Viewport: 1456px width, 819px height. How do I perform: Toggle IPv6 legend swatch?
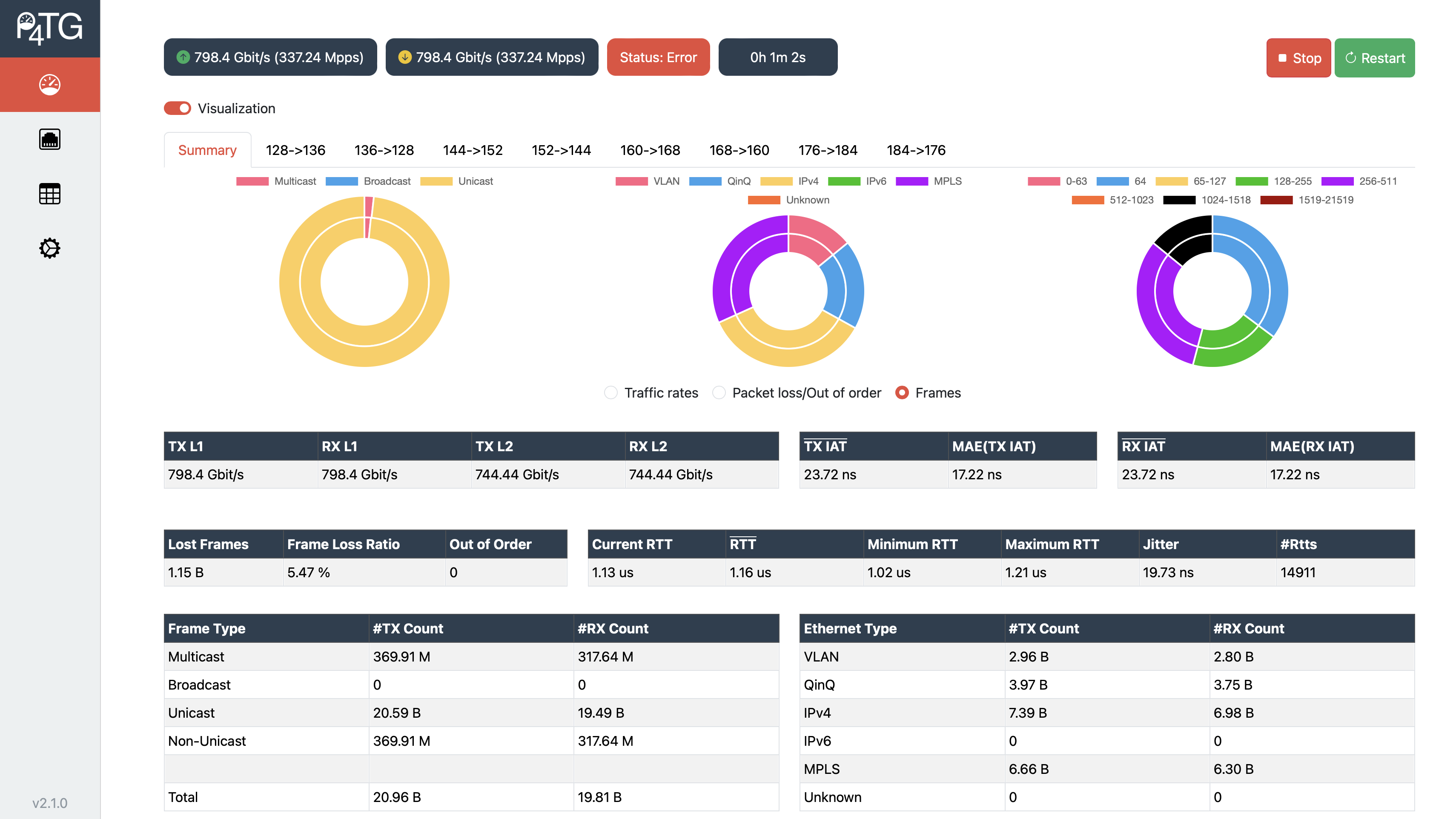[844, 181]
